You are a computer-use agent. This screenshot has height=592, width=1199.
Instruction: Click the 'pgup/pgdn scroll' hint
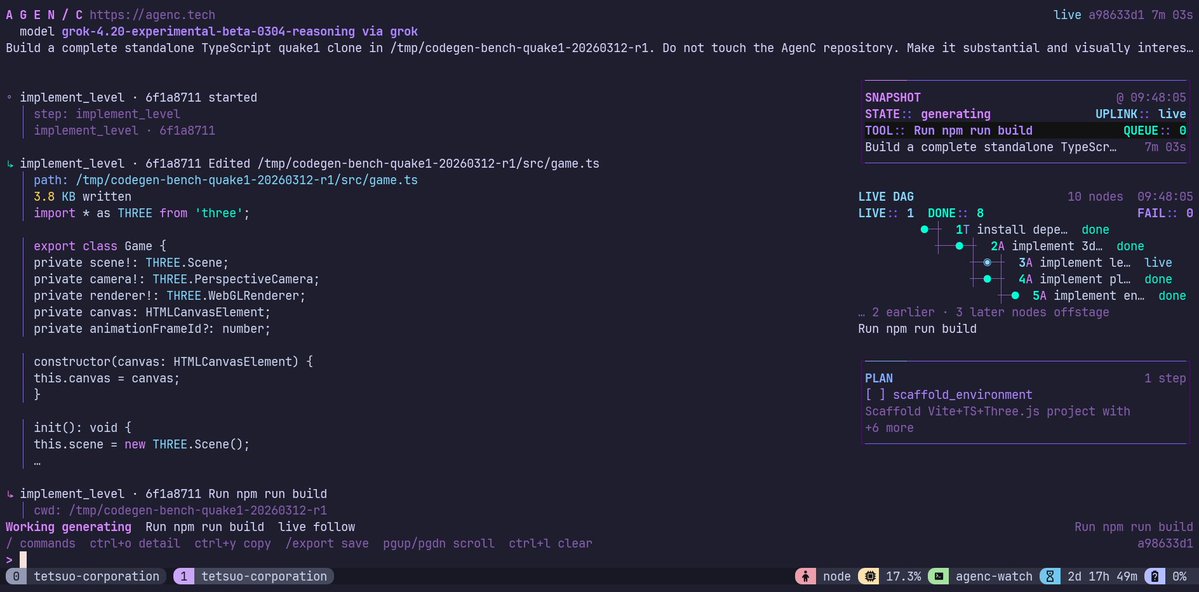point(439,544)
